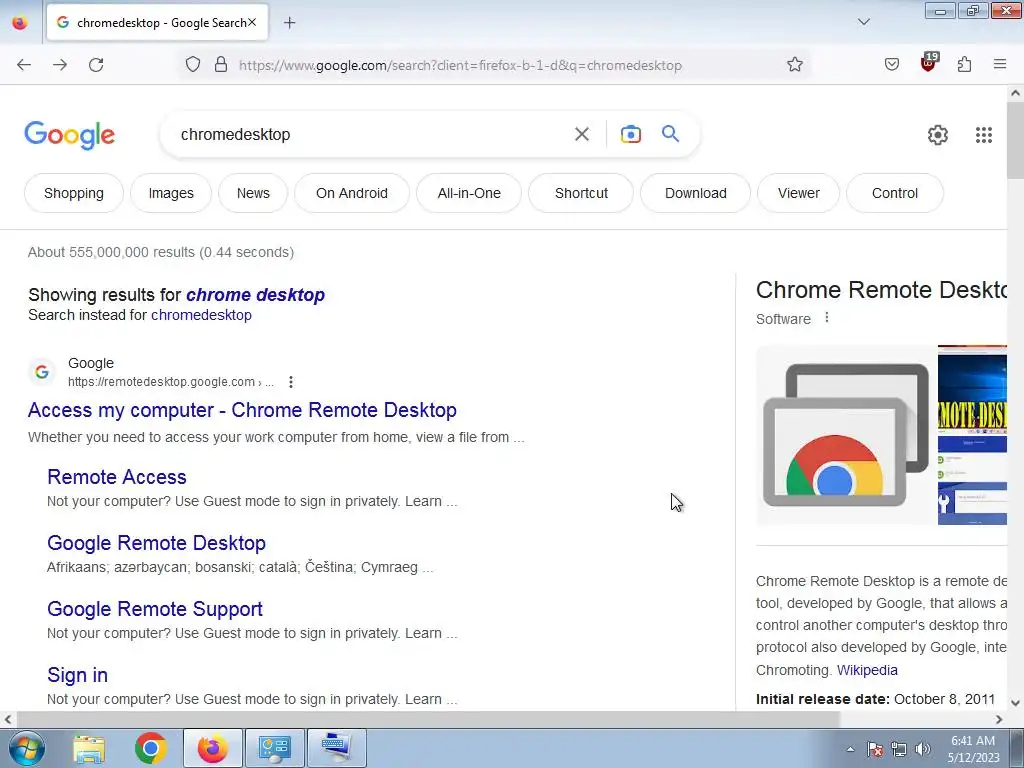Click the horizontal scrollbar thumb
This screenshot has width=1024, height=768.
point(428,719)
